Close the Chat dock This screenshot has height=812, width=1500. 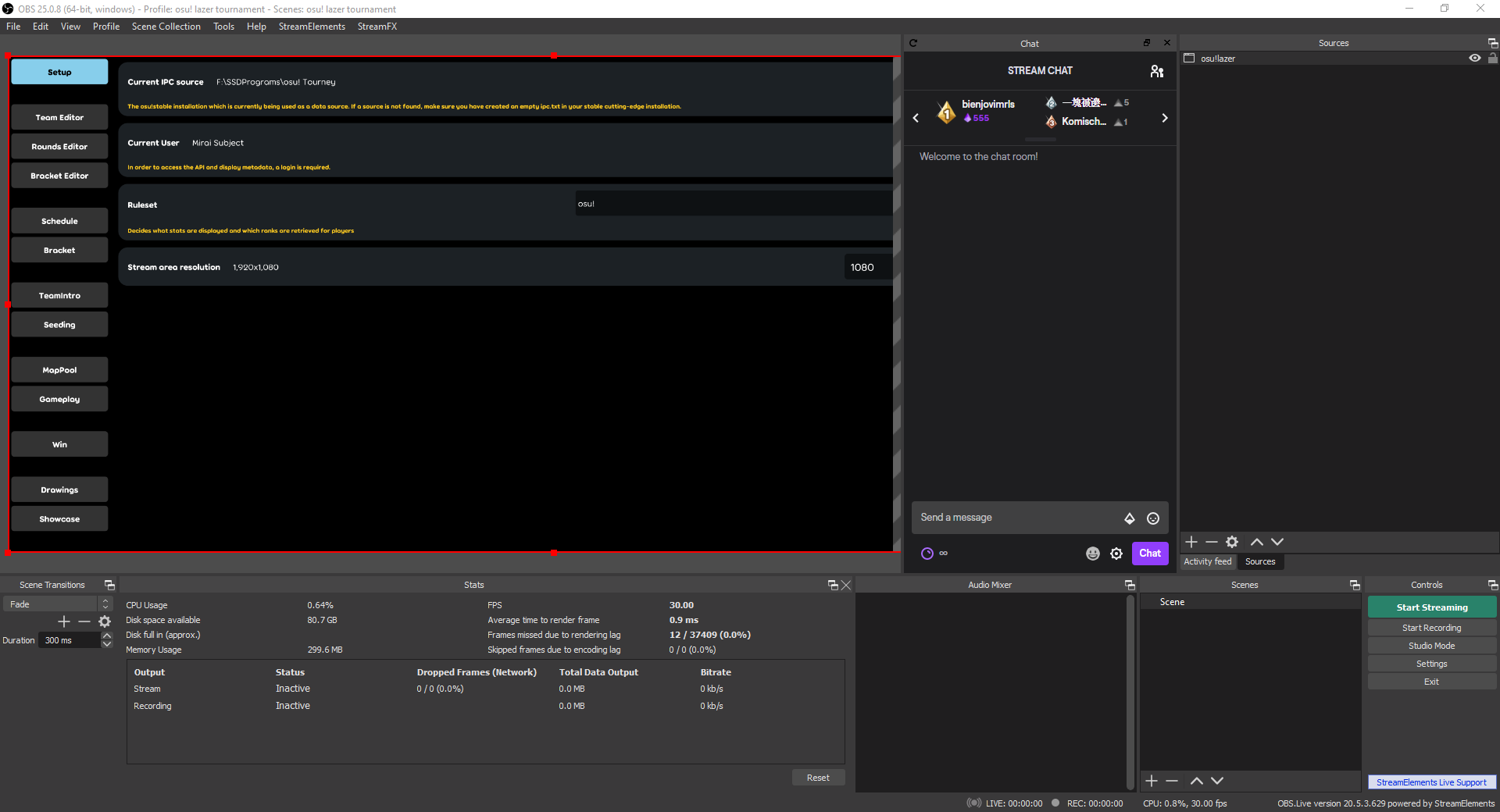(x=1167, y=43)
